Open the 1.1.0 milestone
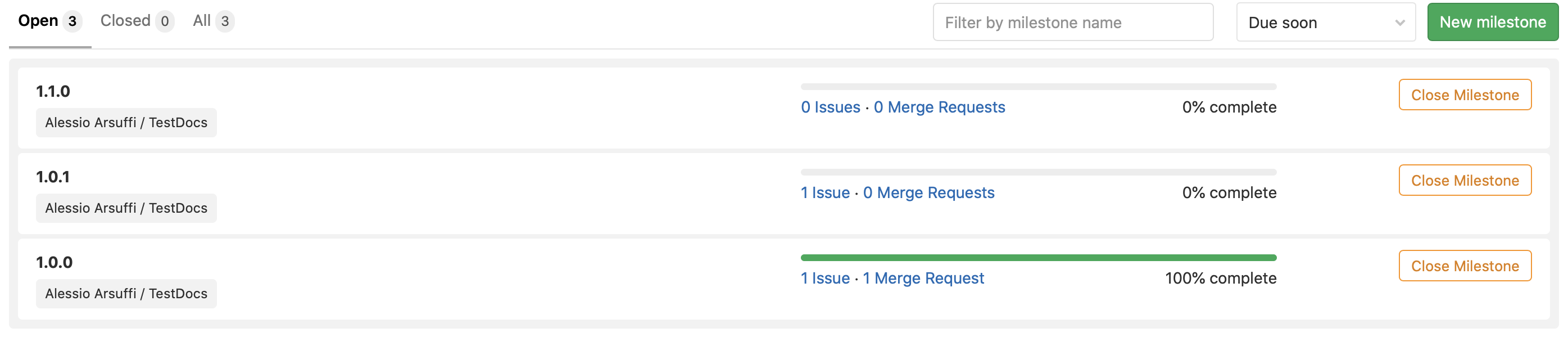 tap(54, 90)
